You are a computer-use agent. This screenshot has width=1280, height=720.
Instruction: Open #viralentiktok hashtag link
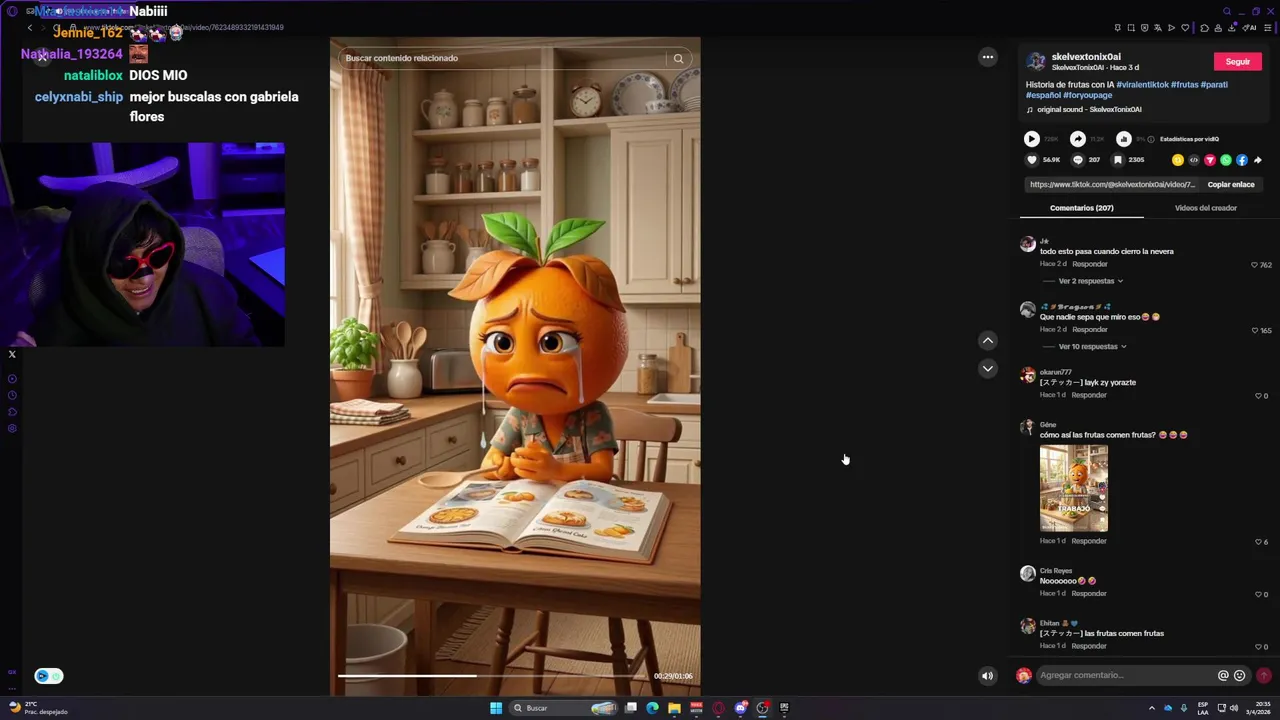click(x=1142, y=85)
